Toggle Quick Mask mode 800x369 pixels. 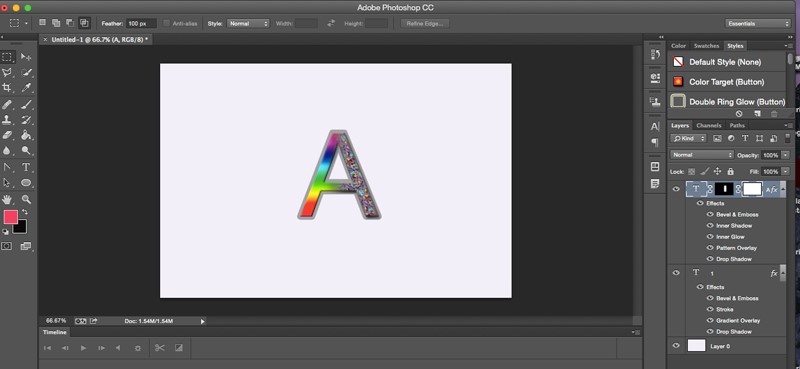(7, 246)
